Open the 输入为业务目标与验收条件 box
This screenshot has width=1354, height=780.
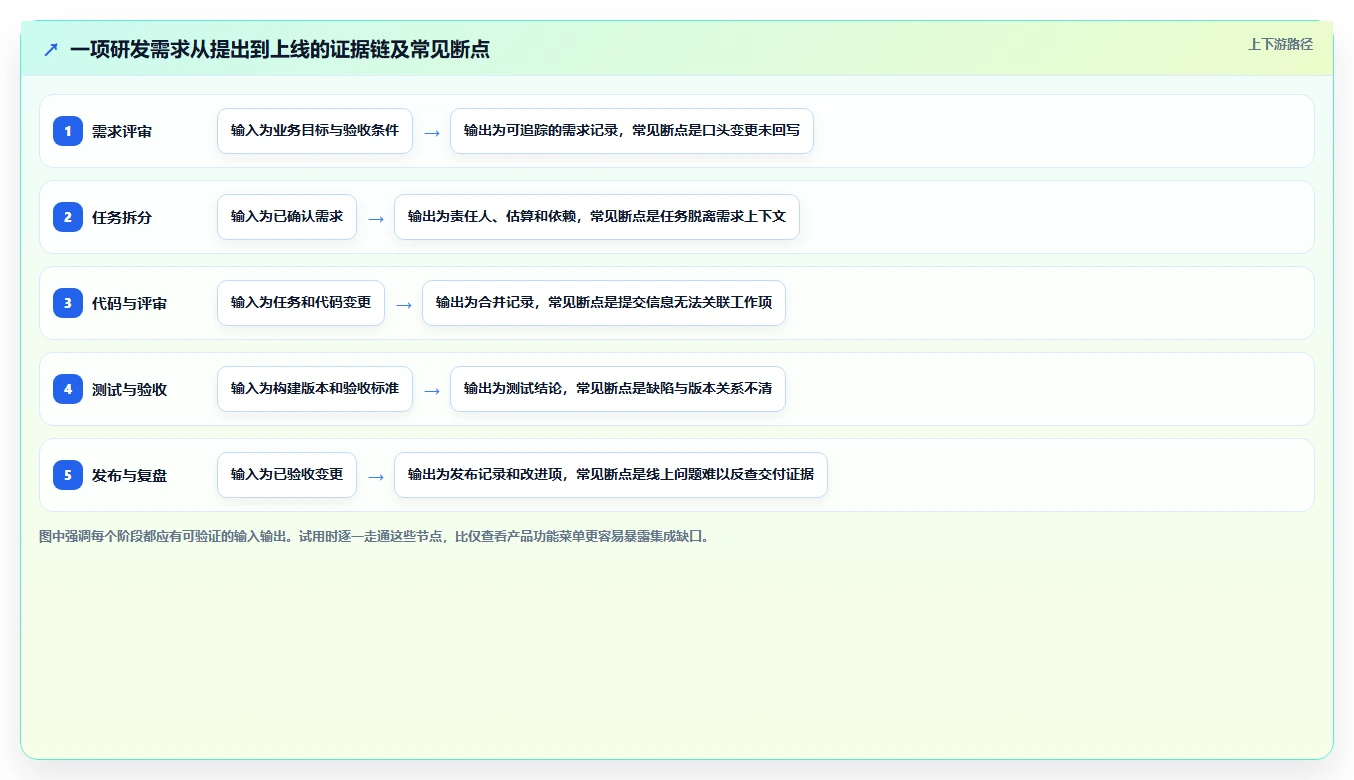[x=315, y=131]
